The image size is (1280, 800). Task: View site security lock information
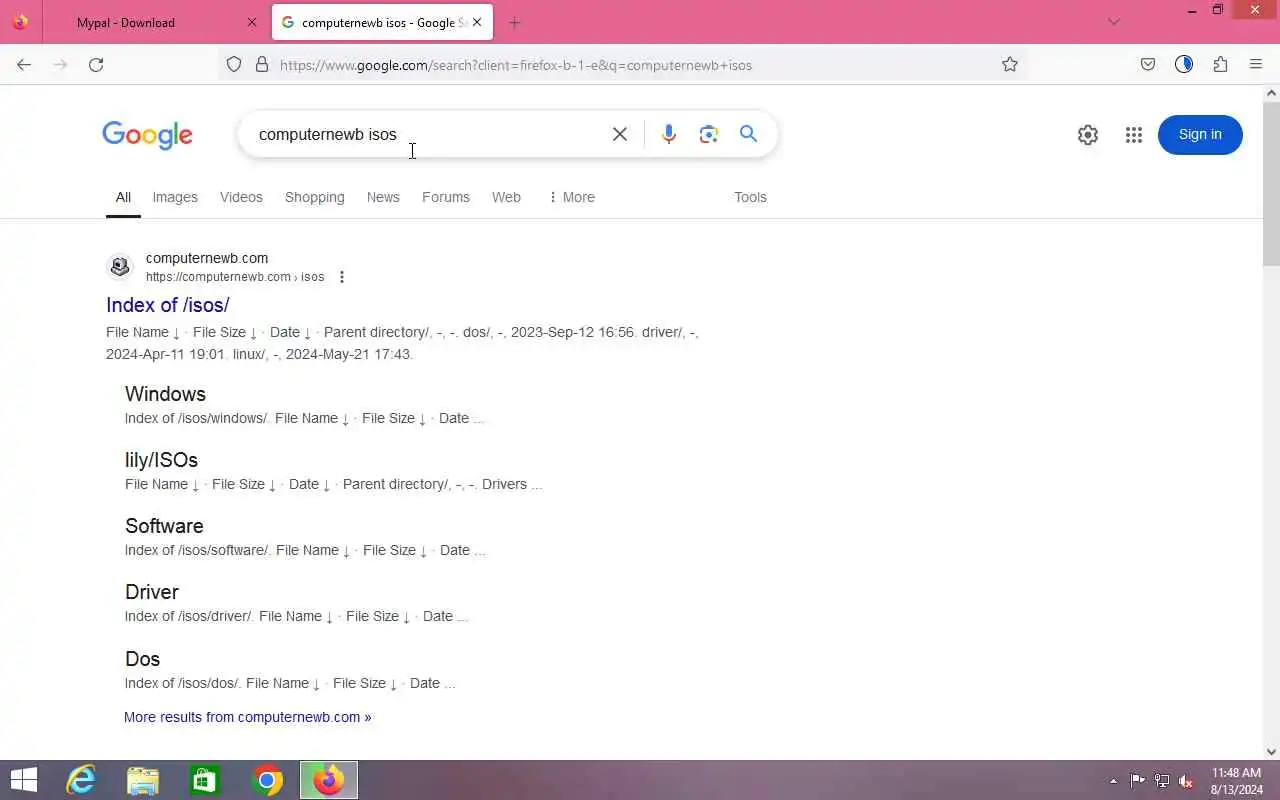click(x=262, y=65)
